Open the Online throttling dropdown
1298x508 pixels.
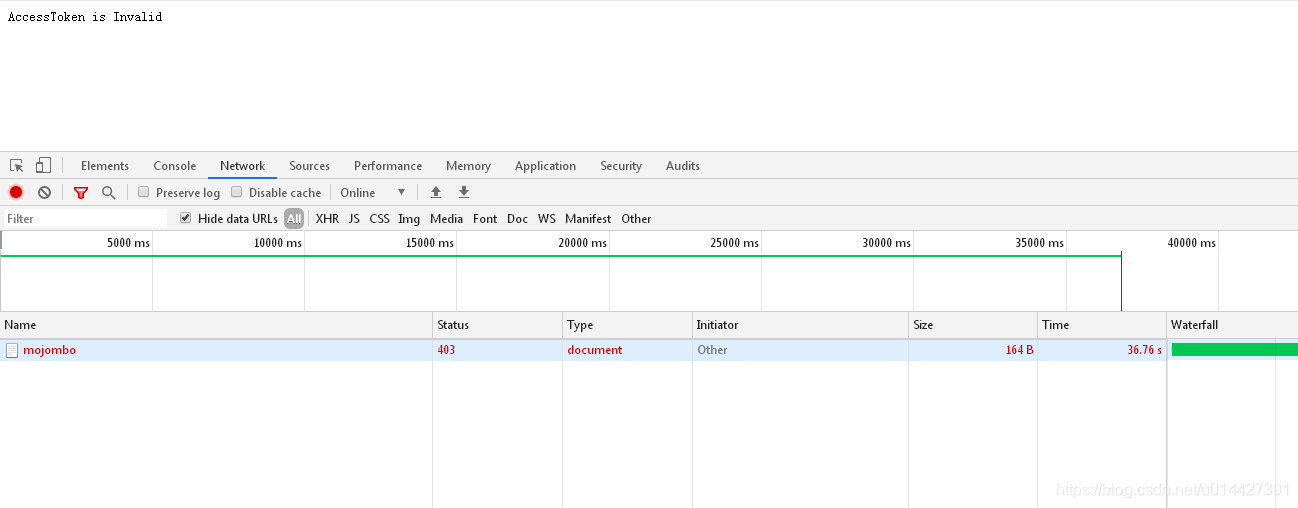pos(373,192)
